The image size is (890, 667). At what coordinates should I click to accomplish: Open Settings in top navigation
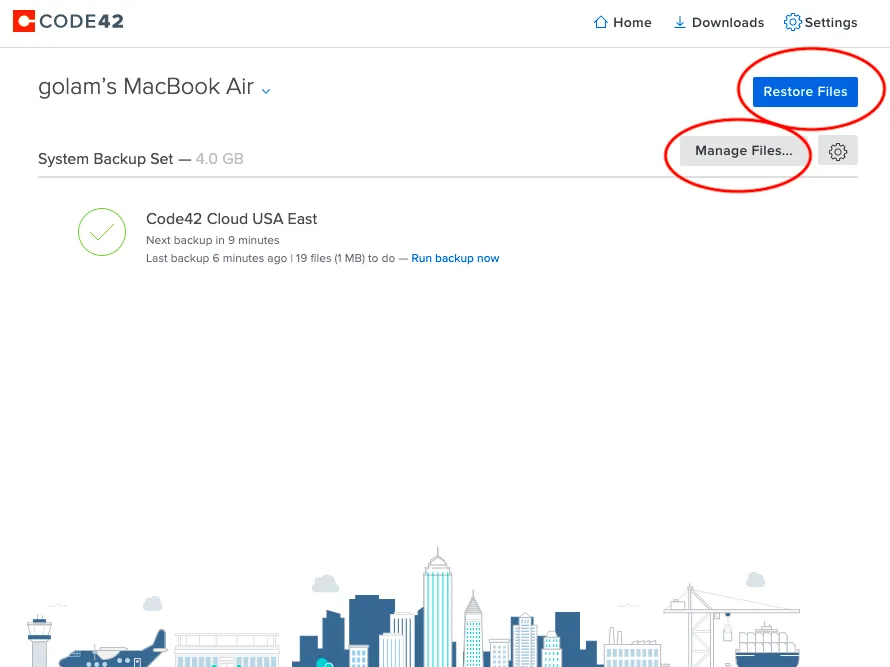point(821,23)
